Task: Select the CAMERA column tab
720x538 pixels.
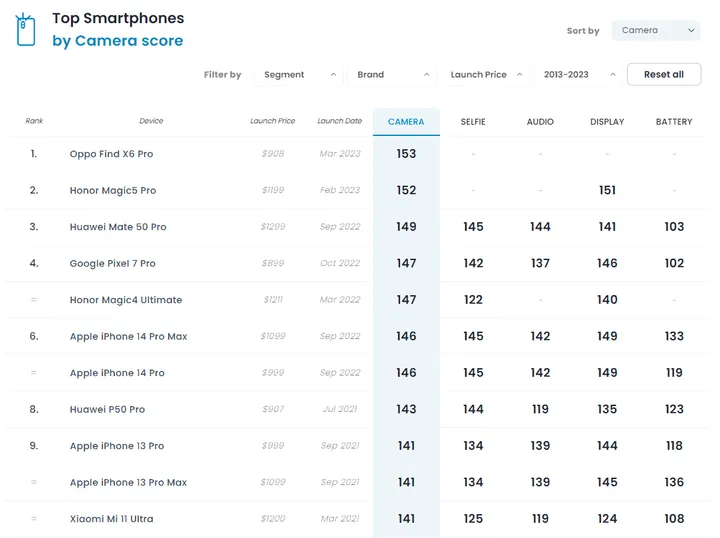Action: (406, 122)
